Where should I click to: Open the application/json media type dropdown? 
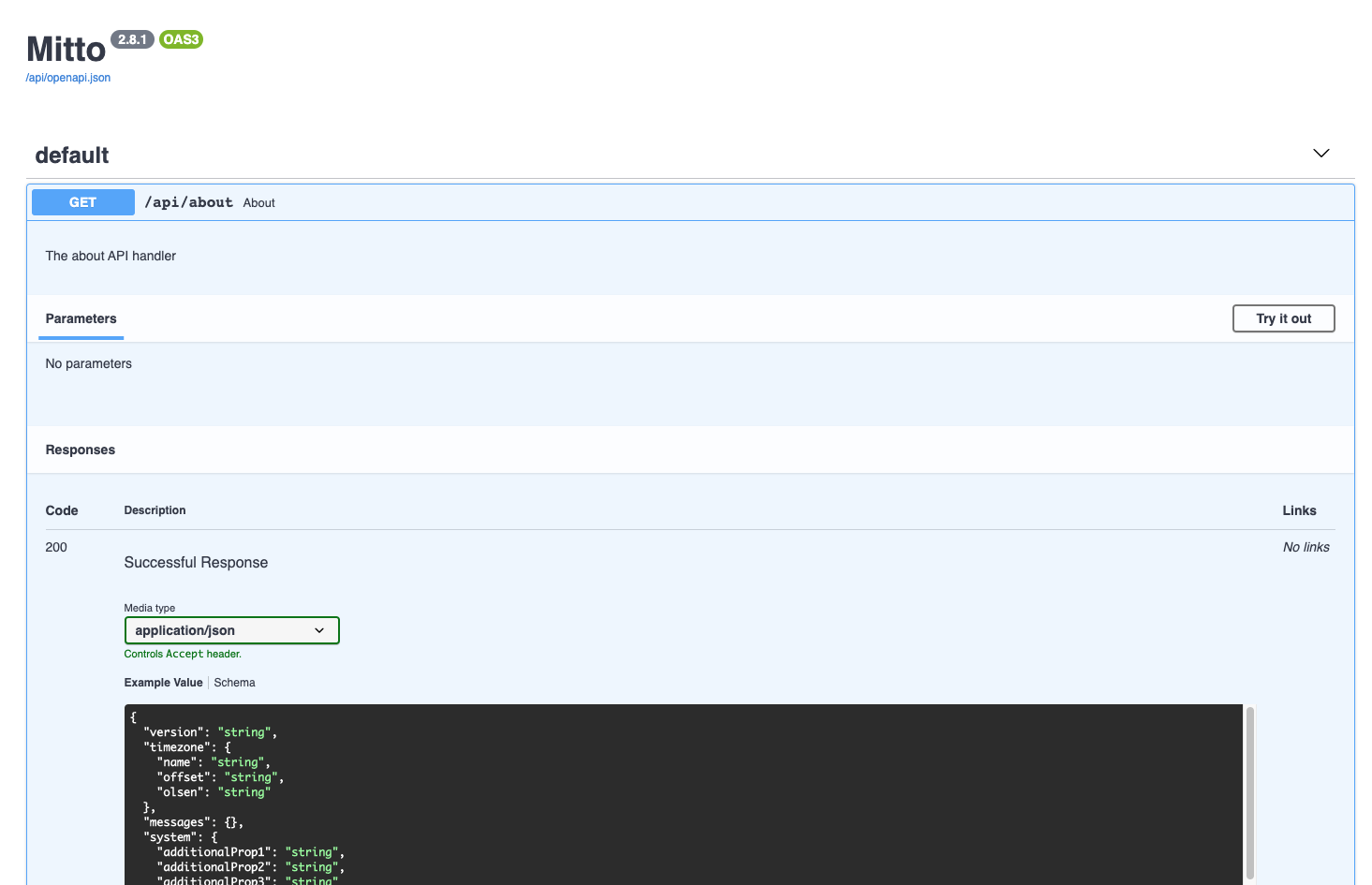[x=231, y=630]
